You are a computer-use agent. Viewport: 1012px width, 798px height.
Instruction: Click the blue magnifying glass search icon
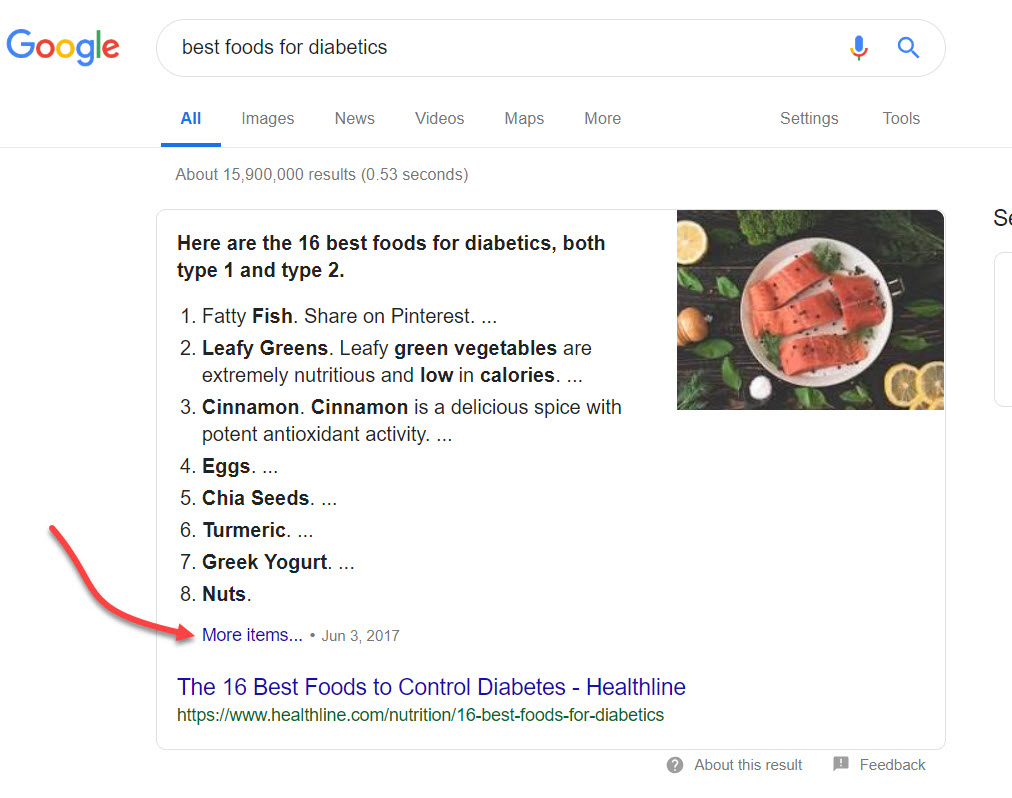click(x=908, y=47)
